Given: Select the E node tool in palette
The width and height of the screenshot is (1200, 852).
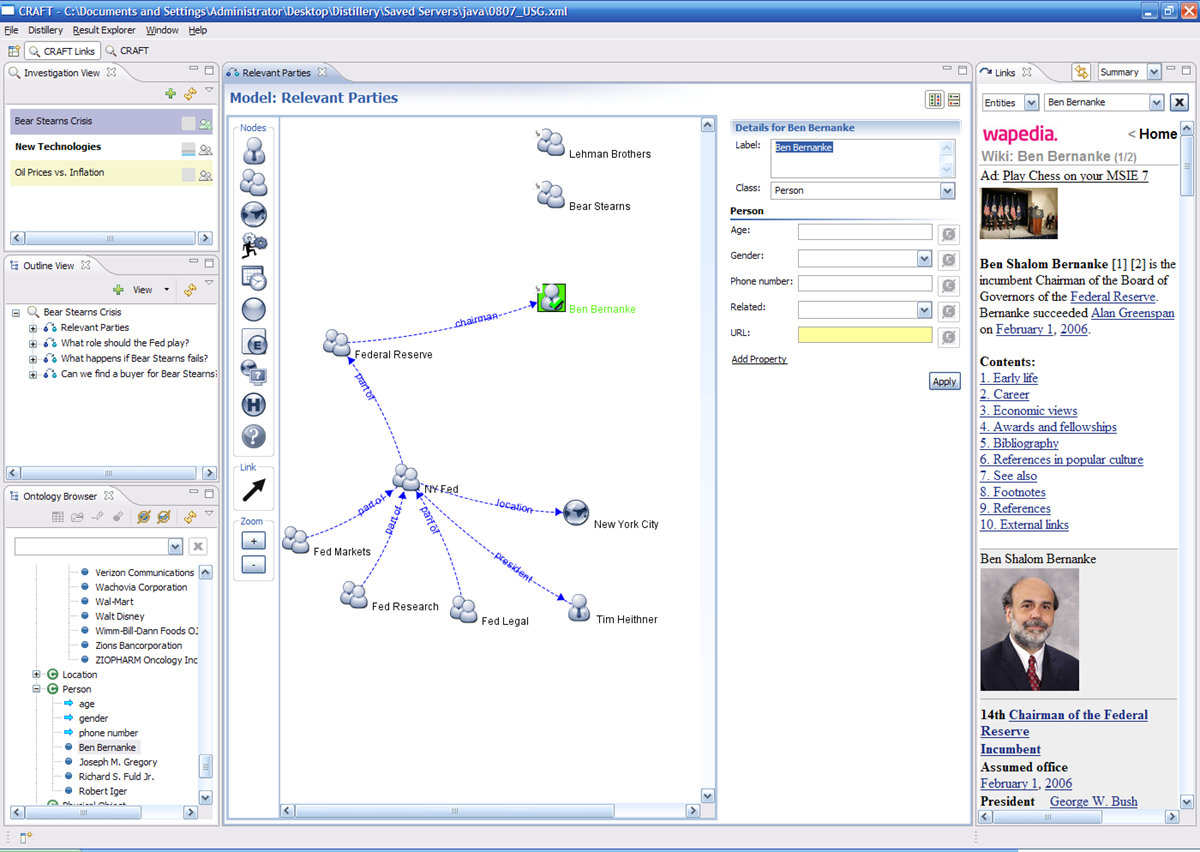Looking at the screenshot, I should pos(254,341).
